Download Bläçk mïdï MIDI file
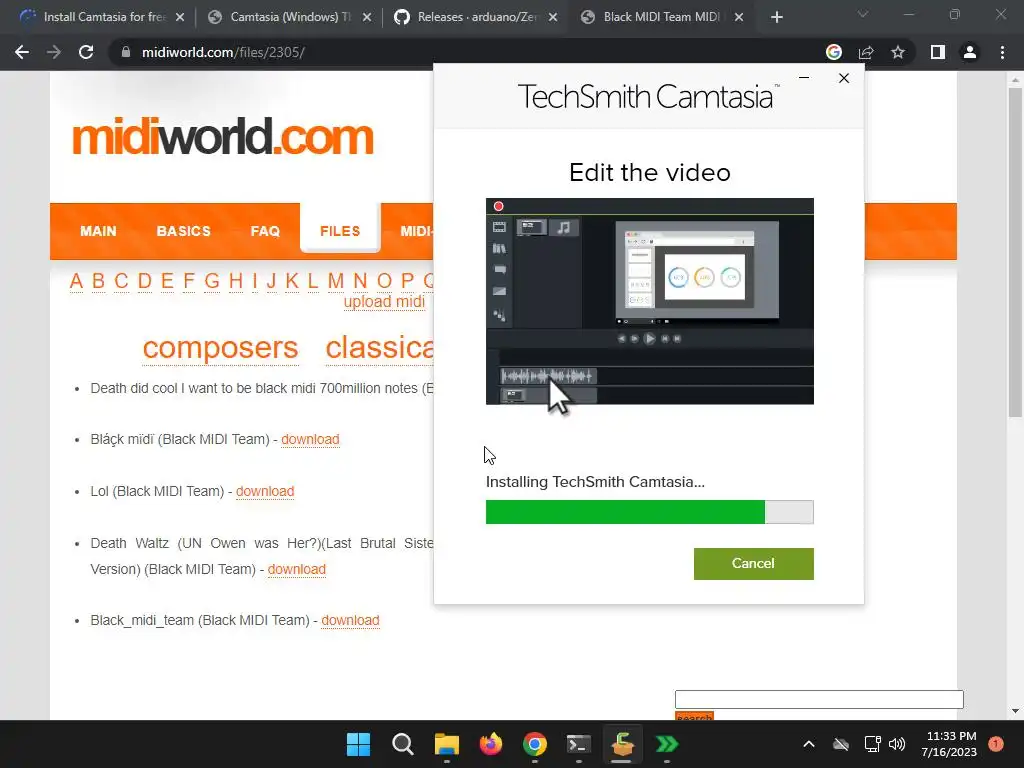1024x768 pixels. click(x=310, y=440)
